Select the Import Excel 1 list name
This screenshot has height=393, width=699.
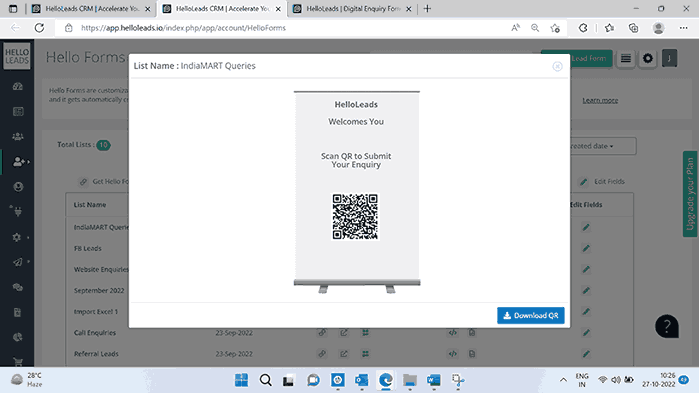(x=96, y=311)
